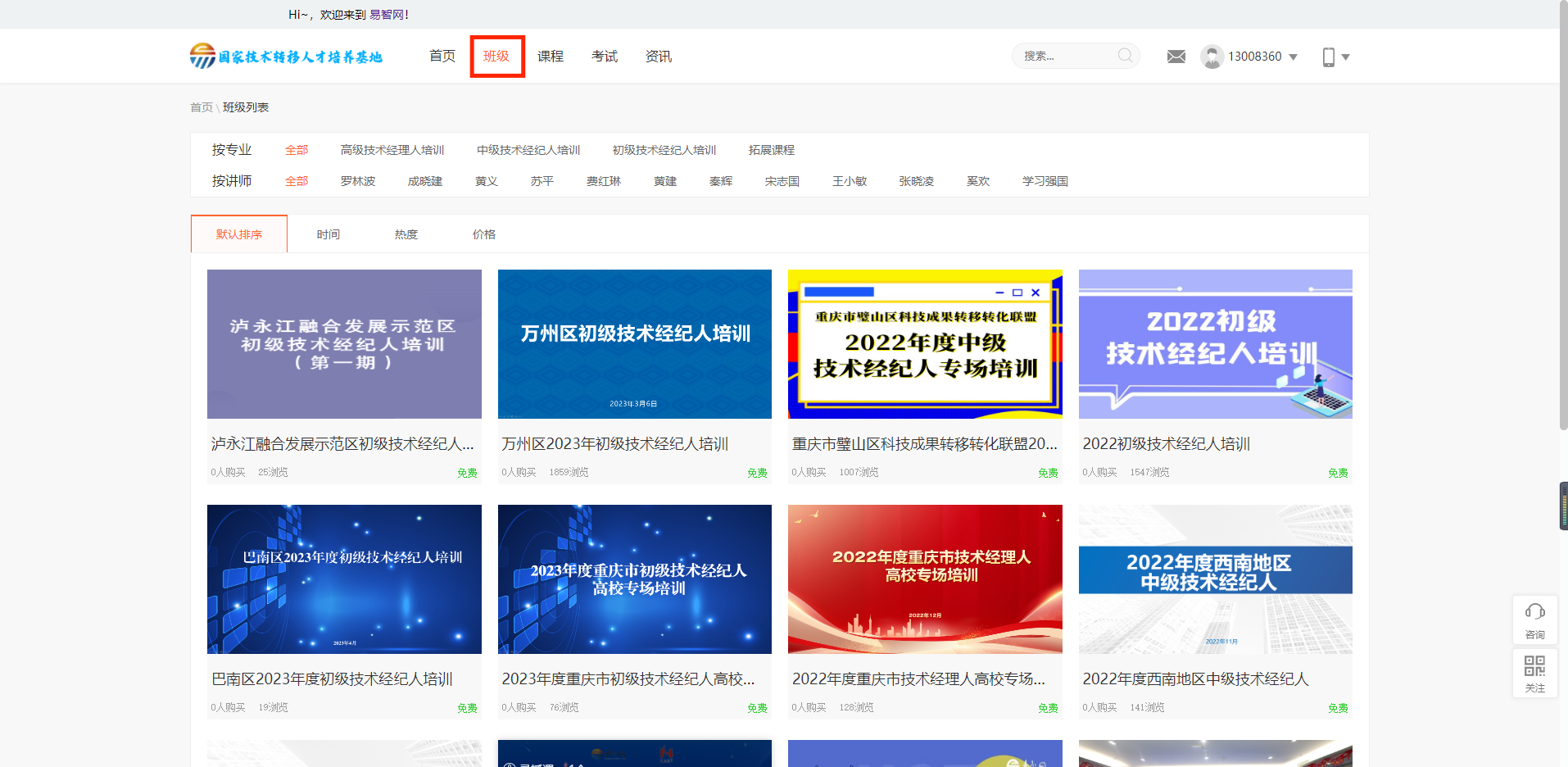Screen dimensions: 1568x767
Task: Filter by lecturer 罗林波
Action: click(x=358, y=181)
